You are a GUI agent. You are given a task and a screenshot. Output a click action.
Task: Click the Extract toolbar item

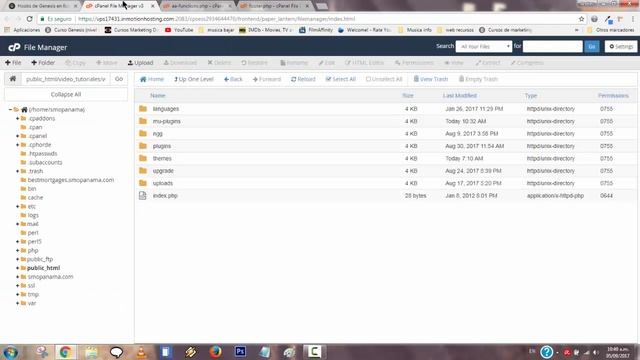click(488, 63)
